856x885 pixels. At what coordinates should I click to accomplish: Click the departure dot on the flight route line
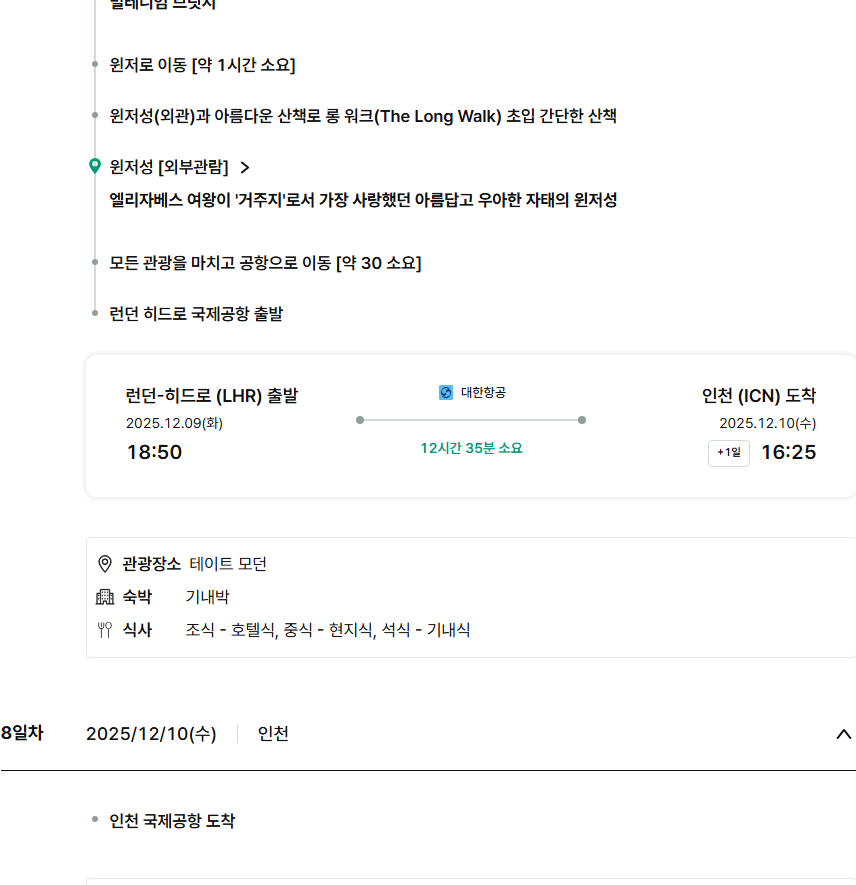tap(360, 420)
